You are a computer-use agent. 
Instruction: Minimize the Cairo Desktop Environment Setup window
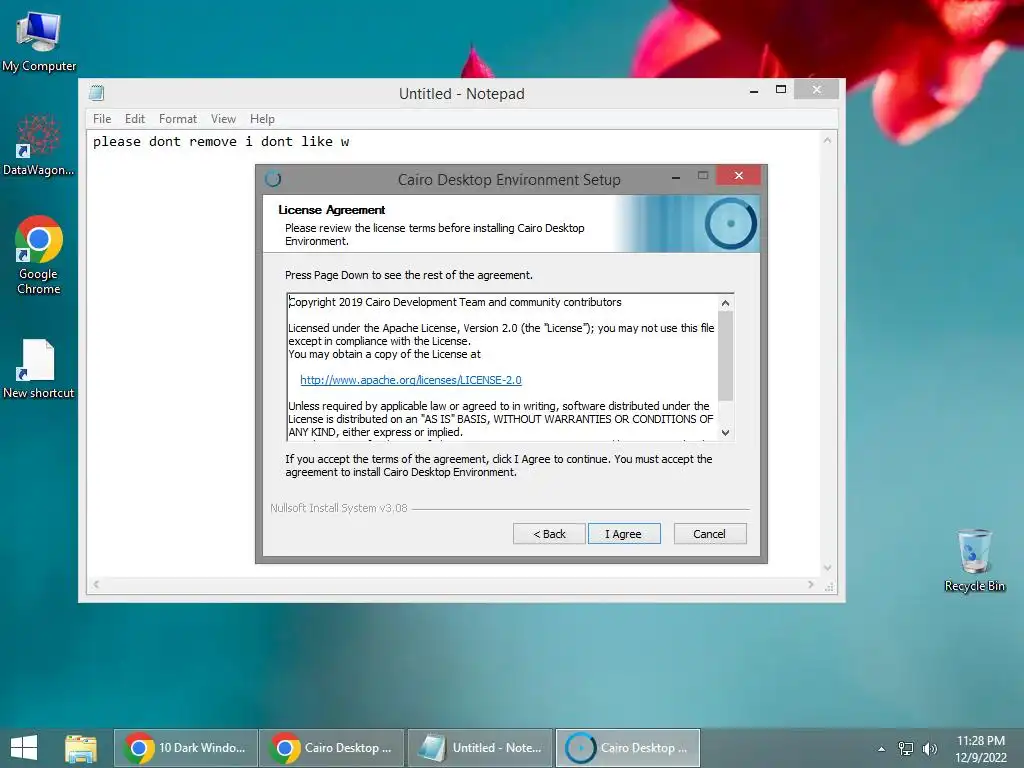coord(676,177)
